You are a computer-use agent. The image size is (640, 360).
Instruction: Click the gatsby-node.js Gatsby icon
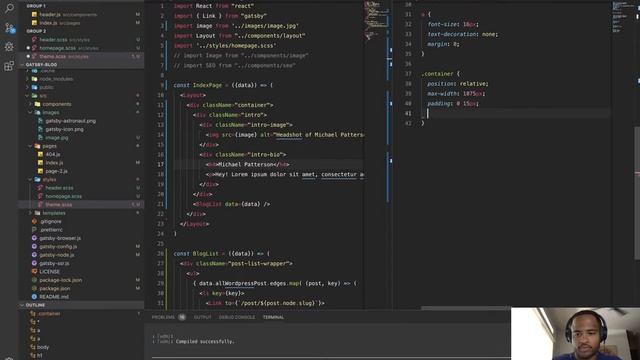point(34,255)
